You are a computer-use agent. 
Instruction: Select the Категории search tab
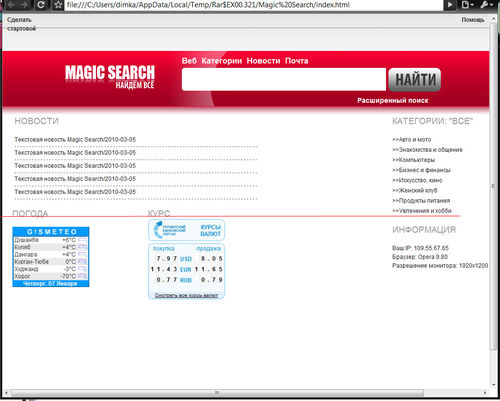pyautogui.click(x=222, y=61)
